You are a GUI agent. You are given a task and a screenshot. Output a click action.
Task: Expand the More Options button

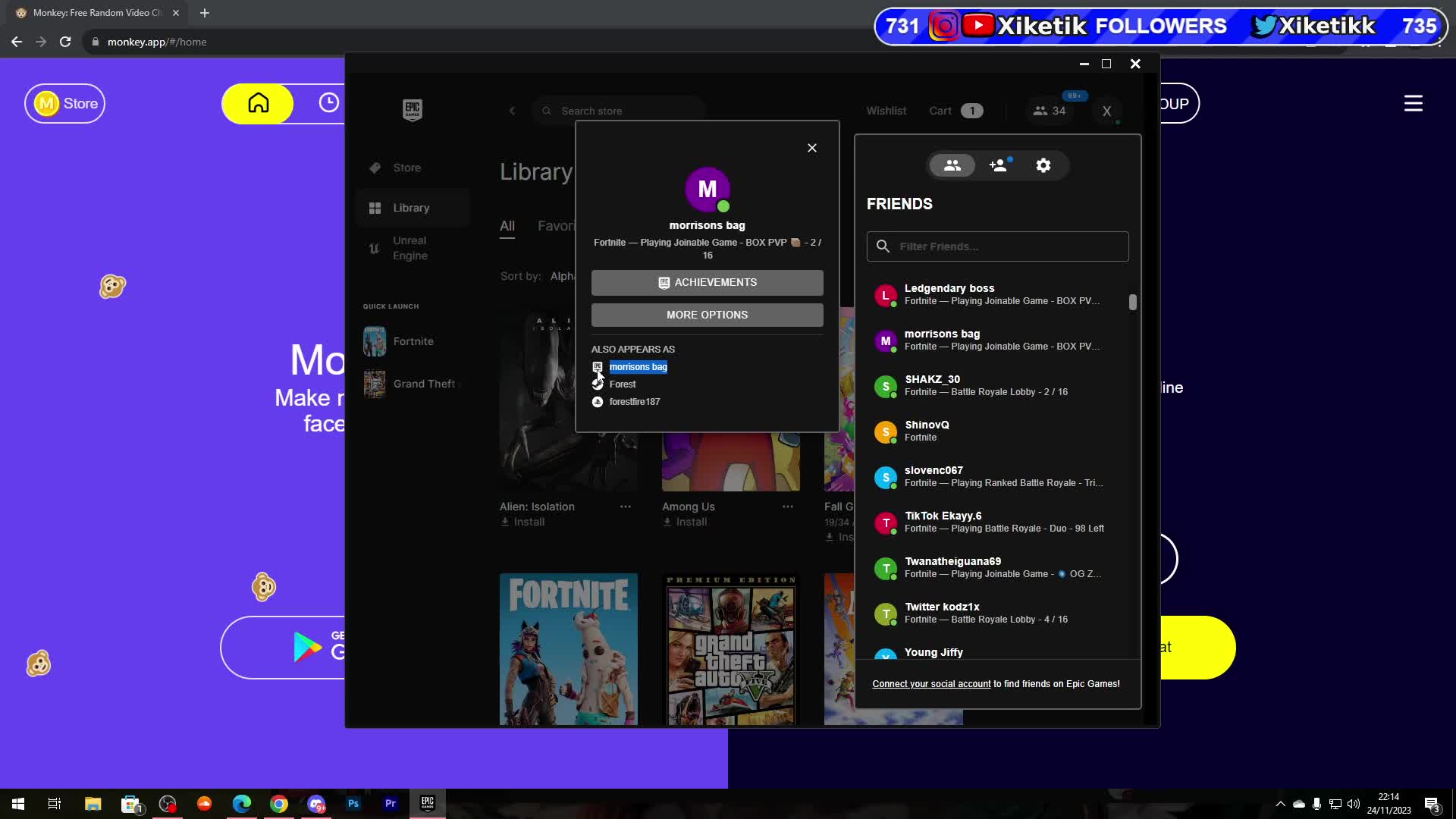coord(707,315)
